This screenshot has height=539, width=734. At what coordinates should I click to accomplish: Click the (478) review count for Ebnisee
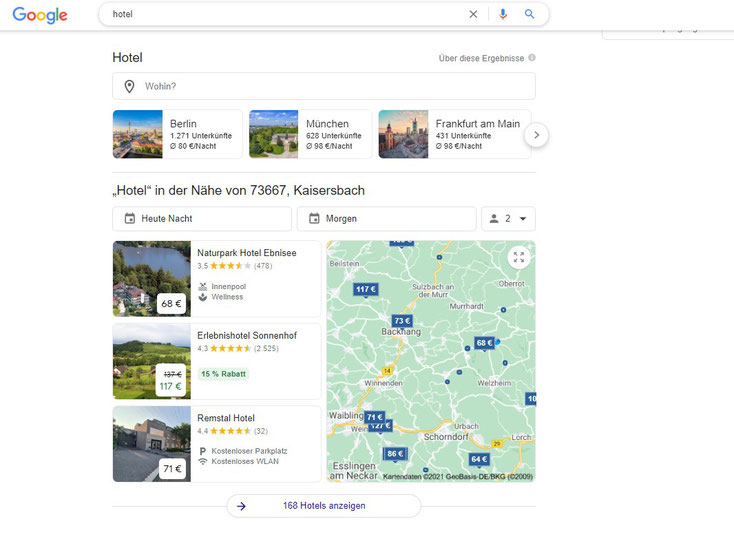[x=263, y=266]
